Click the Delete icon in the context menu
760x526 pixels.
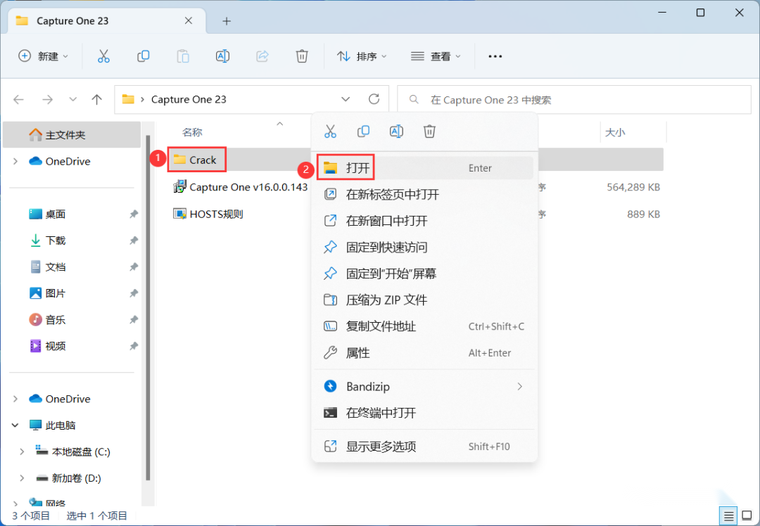pos(429,131)
